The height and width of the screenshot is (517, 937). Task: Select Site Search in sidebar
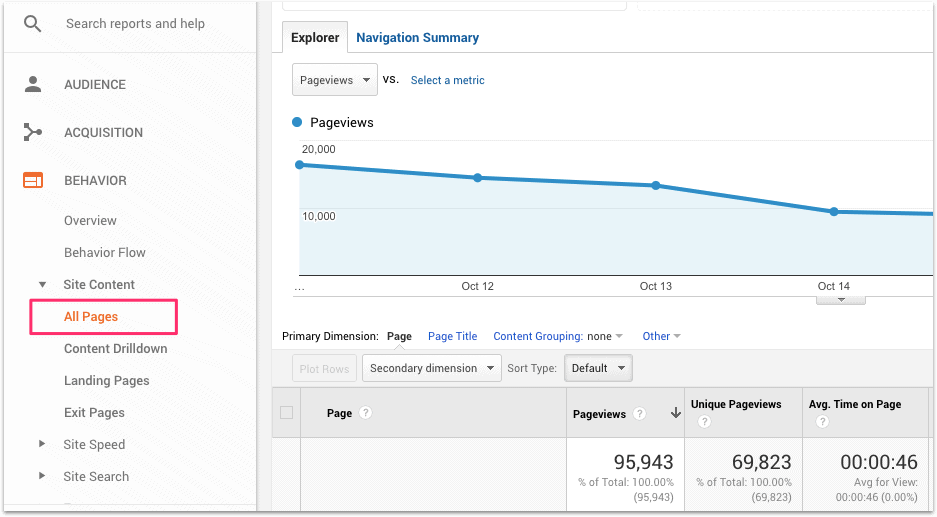[96, 476]
